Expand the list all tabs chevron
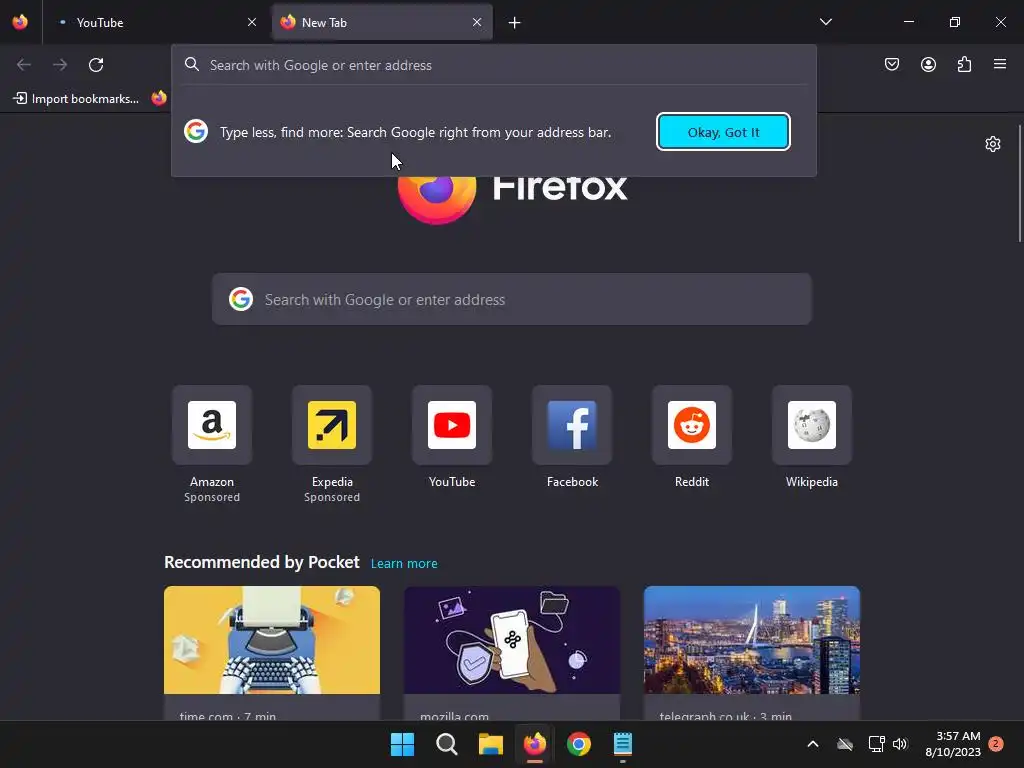Viewport: 1024px width, 768px height. point(826,22)
